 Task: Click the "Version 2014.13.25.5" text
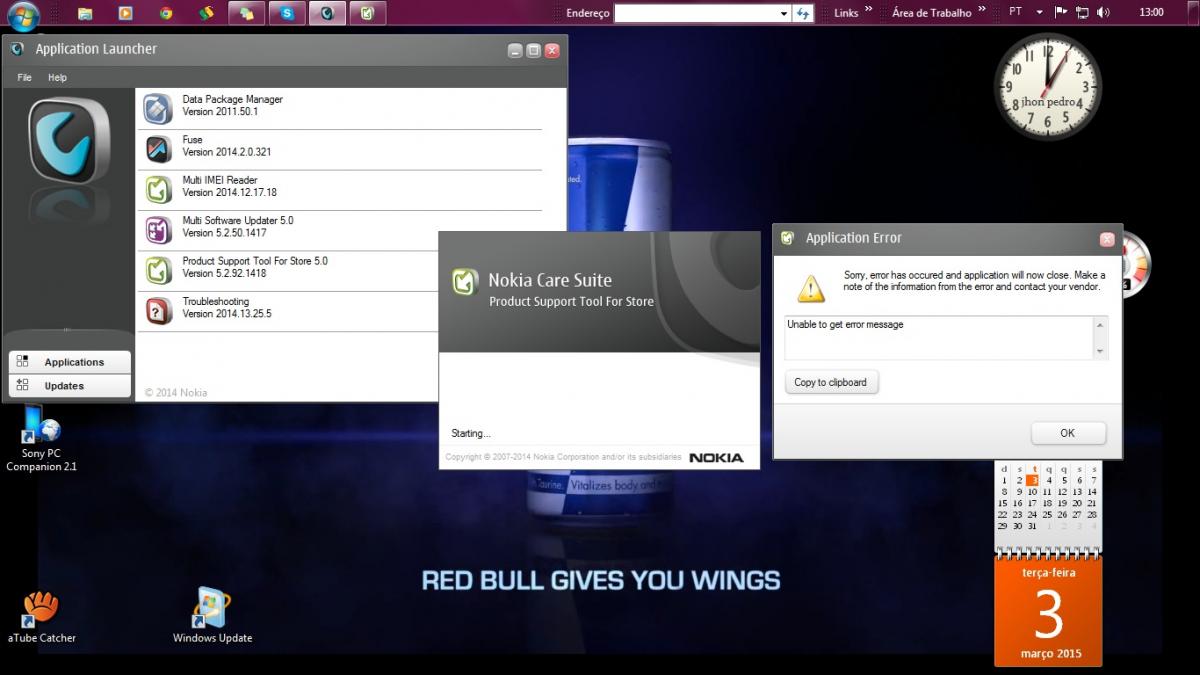[227, 313]
